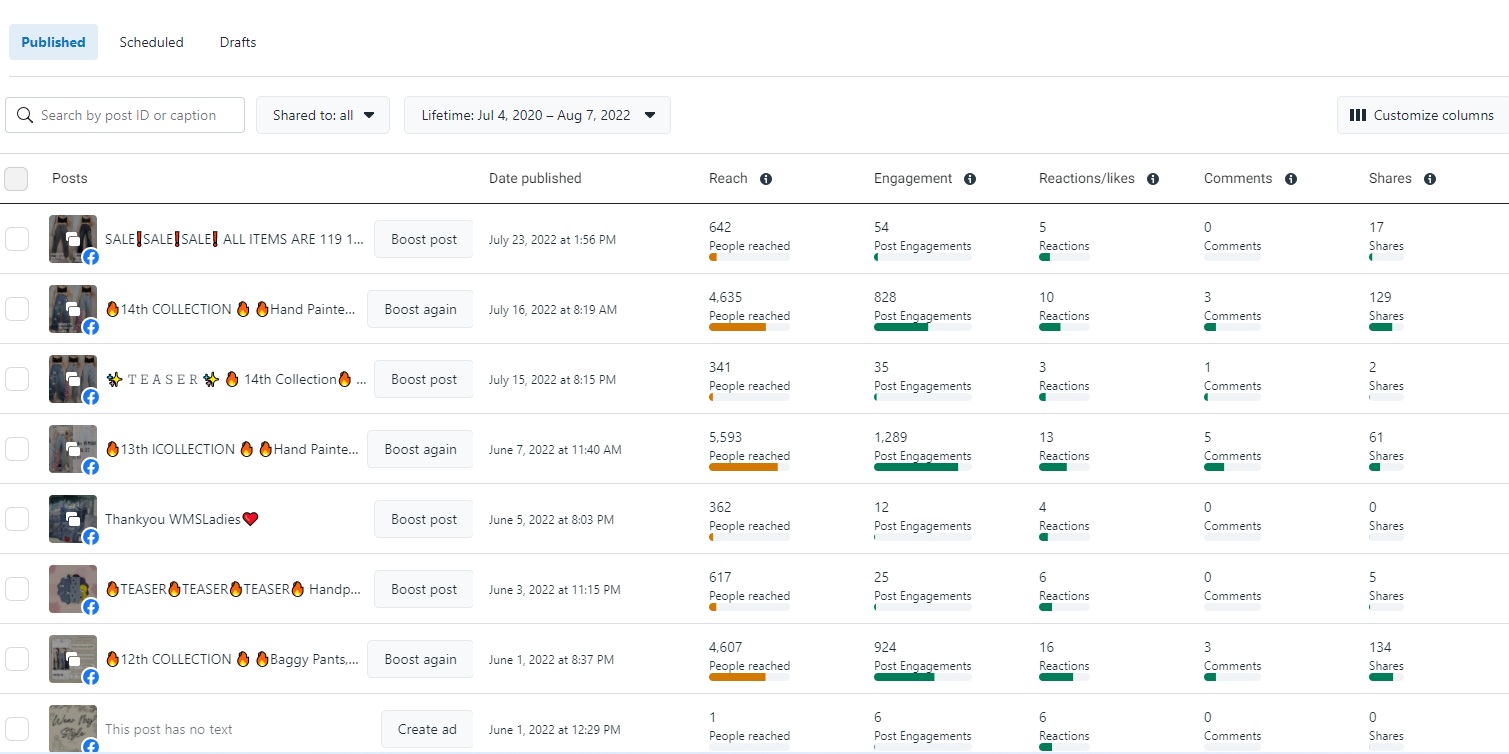Click Create ad for the no-text post
The image size is (1509, 754).
pos(427,729)
